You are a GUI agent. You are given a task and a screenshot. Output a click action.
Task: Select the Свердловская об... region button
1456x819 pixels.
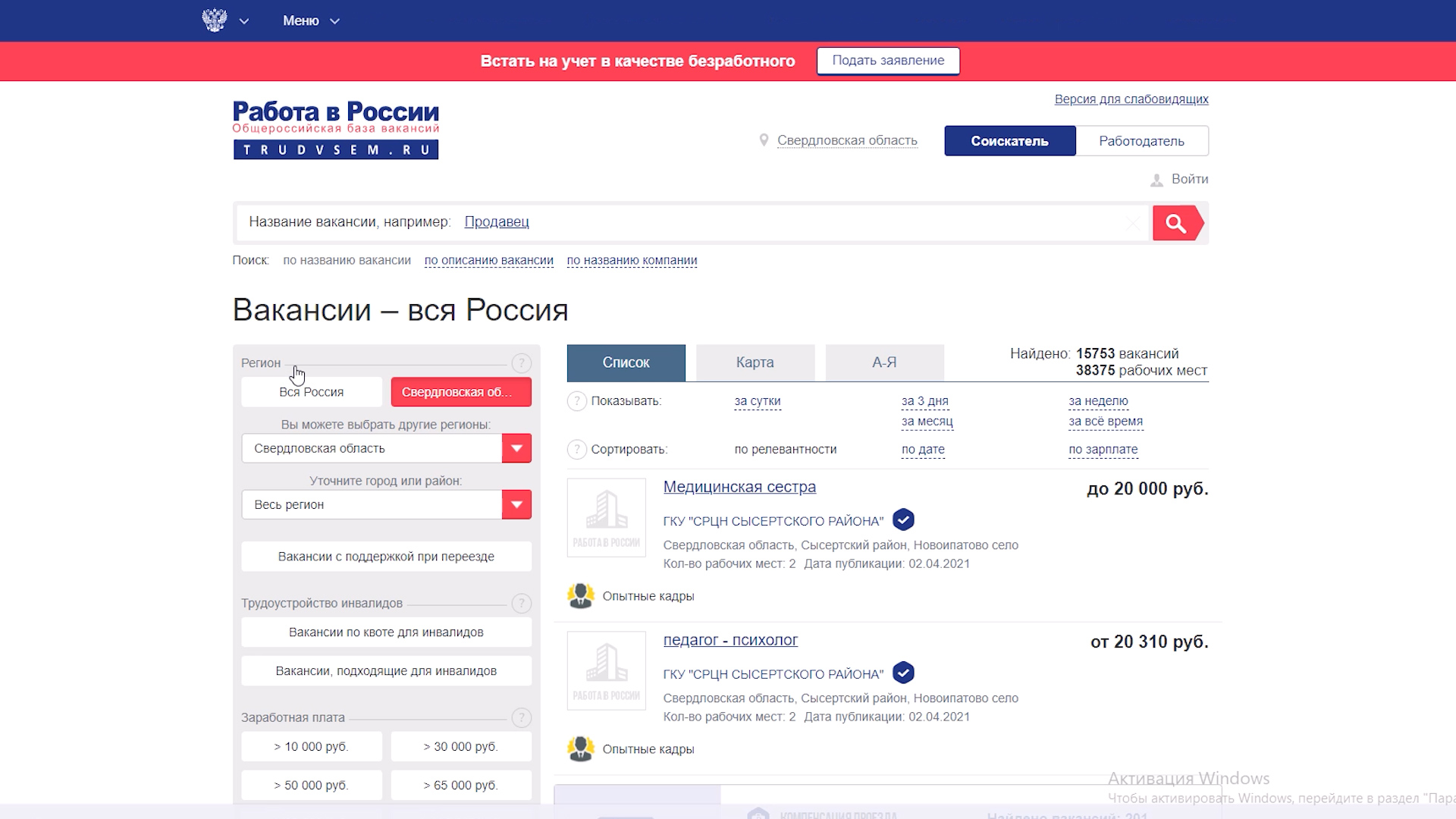(461, 392)
